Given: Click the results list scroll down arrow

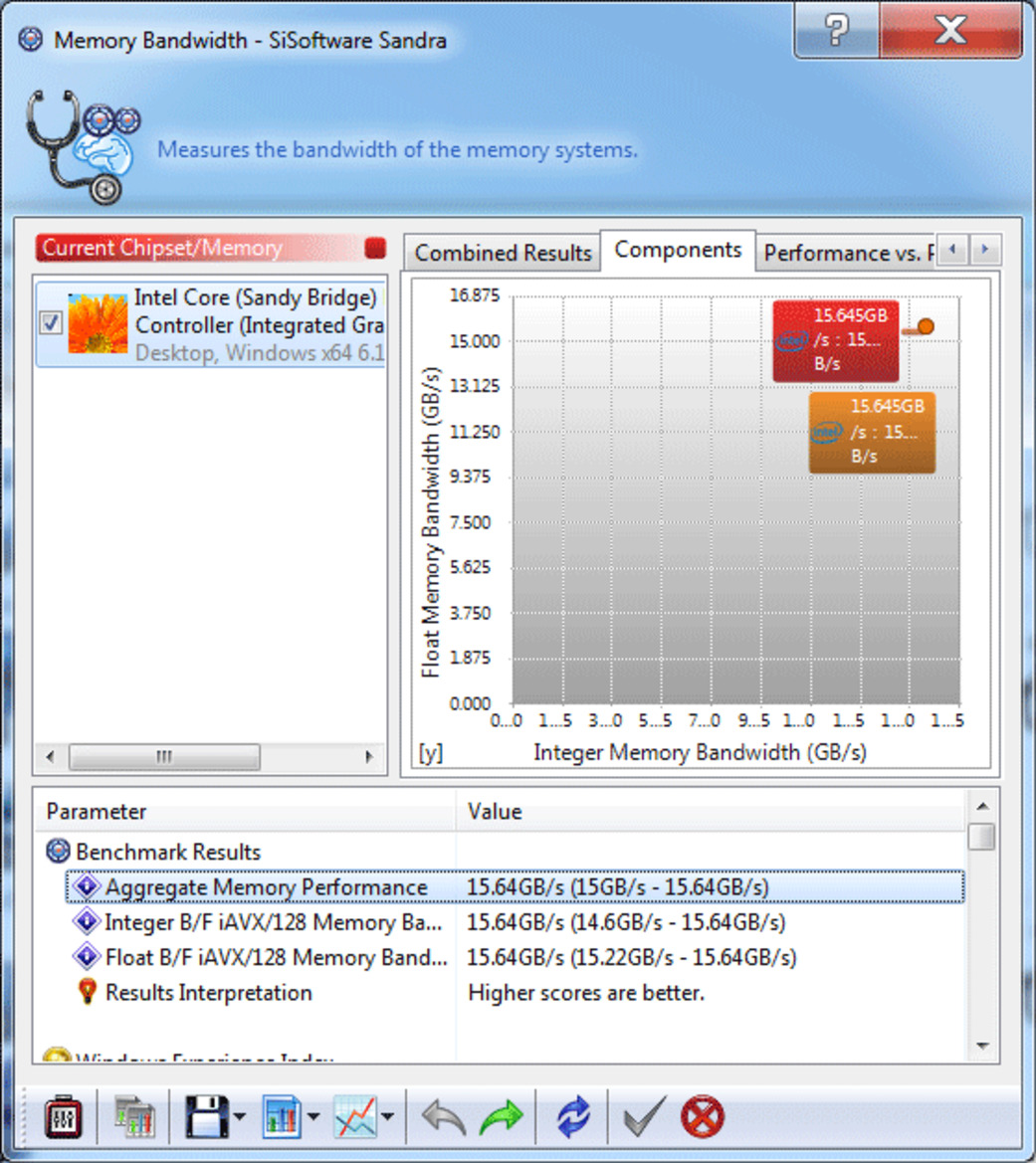Looking at the screenshot, I should pos(982,1046).
